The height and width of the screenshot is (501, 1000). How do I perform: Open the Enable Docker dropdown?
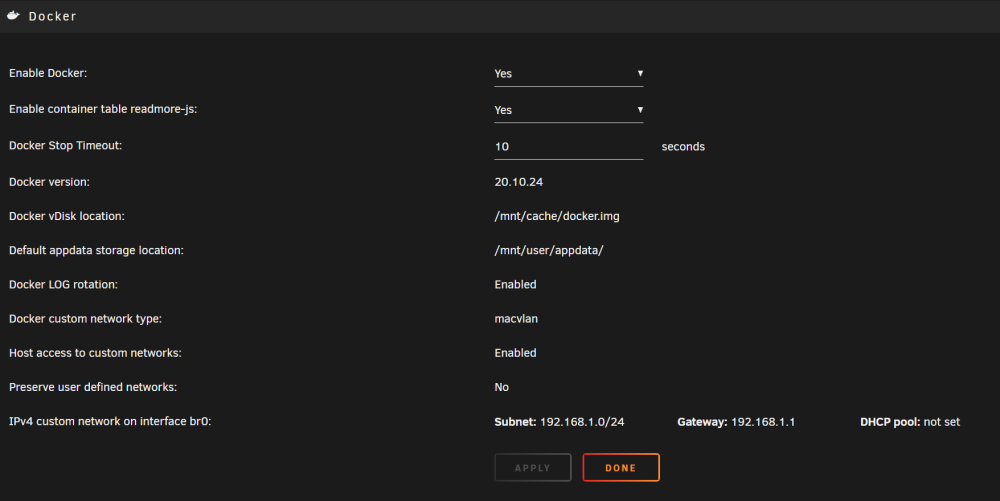tap(568, 74)
